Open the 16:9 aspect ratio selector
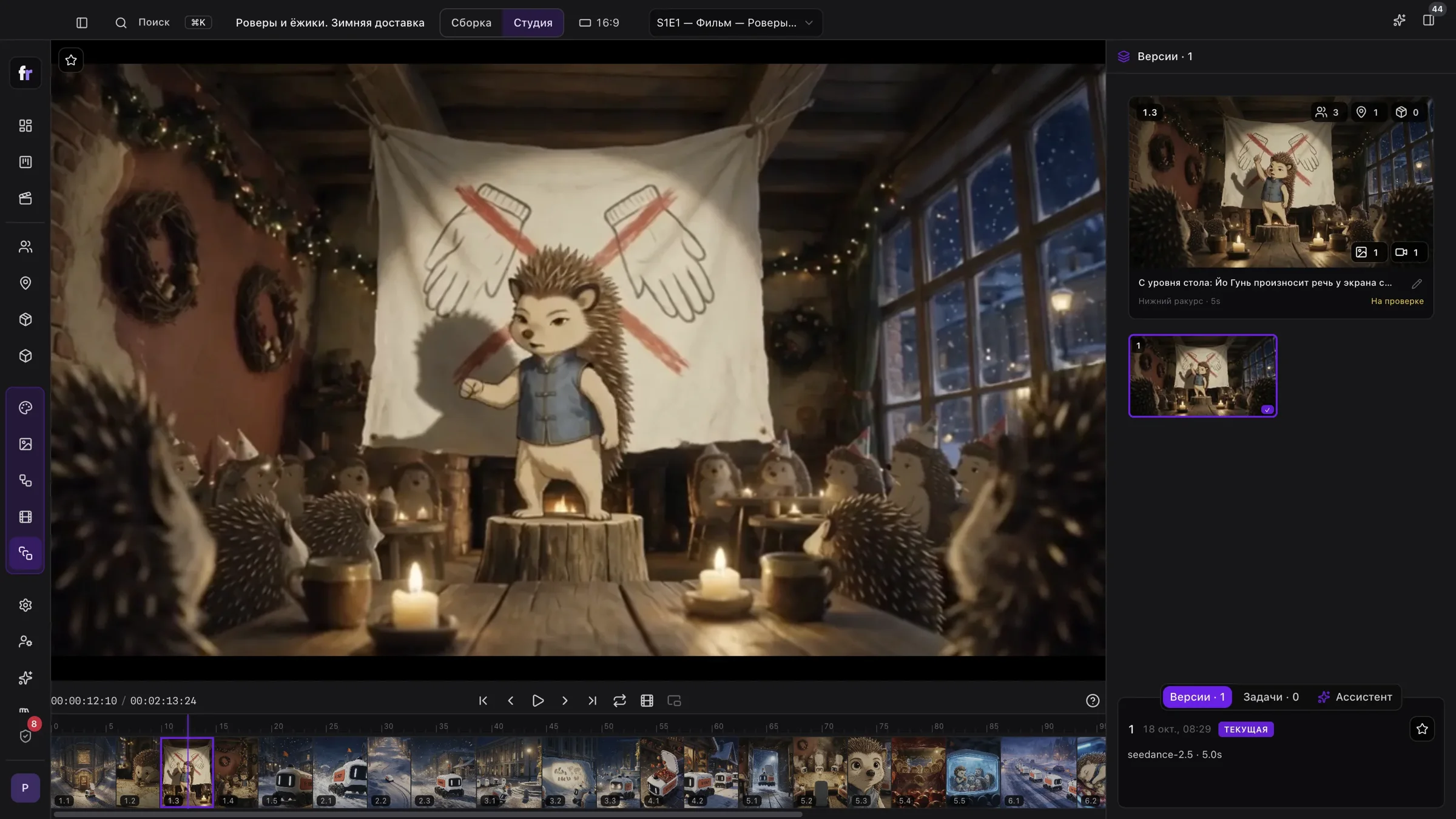The width and height of the screenshot is (1456, 819). tap(599, 22)
